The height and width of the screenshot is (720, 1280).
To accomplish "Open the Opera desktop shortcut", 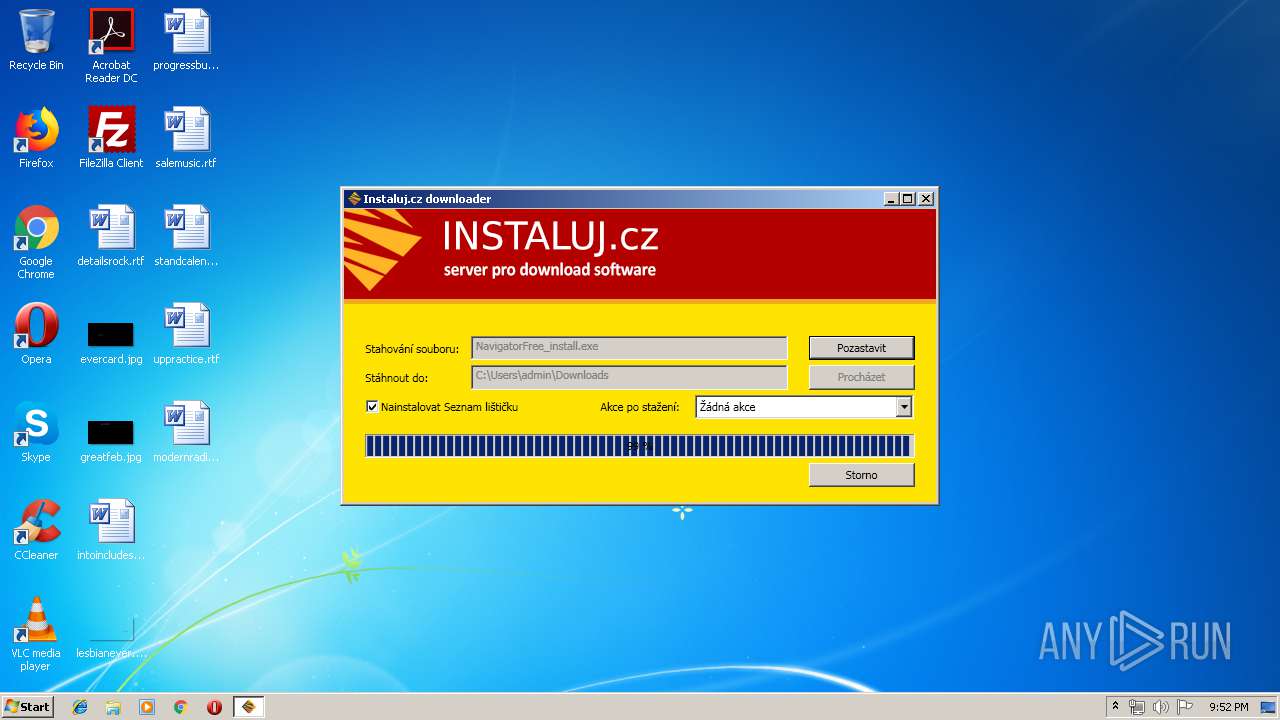I will tap(36, 335).
